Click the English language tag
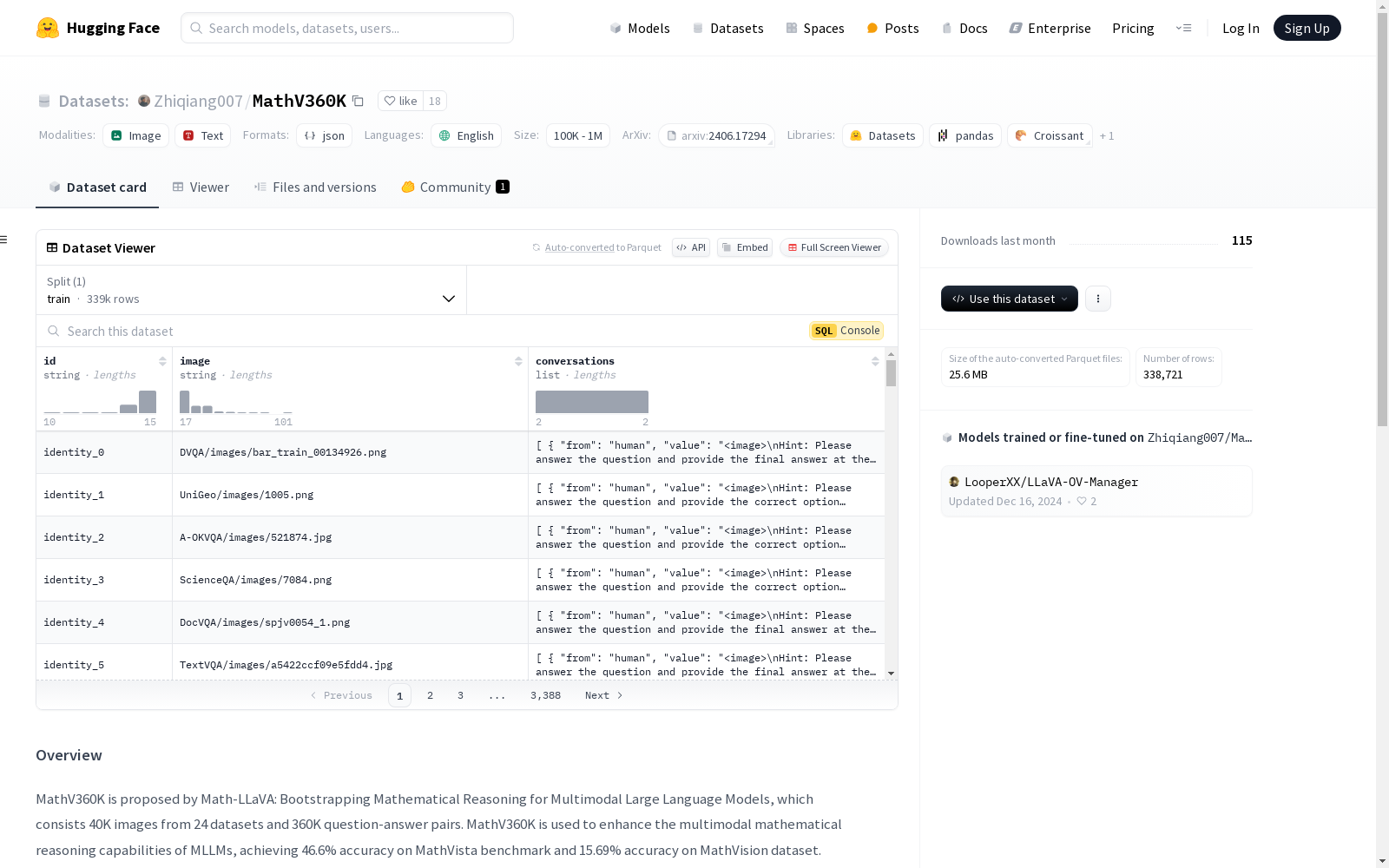 coord(466,135)
